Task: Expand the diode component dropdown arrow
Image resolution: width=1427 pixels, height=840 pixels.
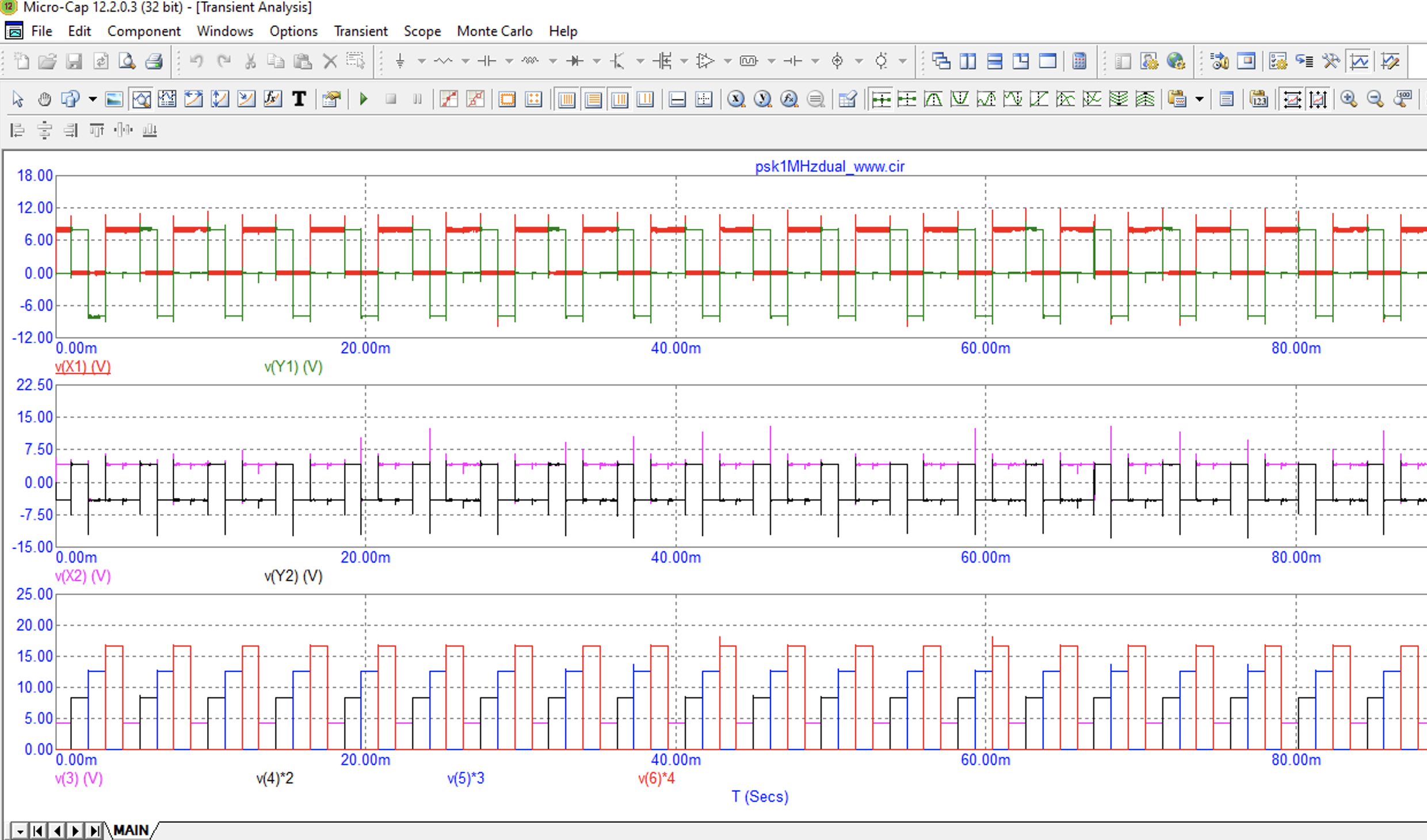Action: [x=597, y=61]
